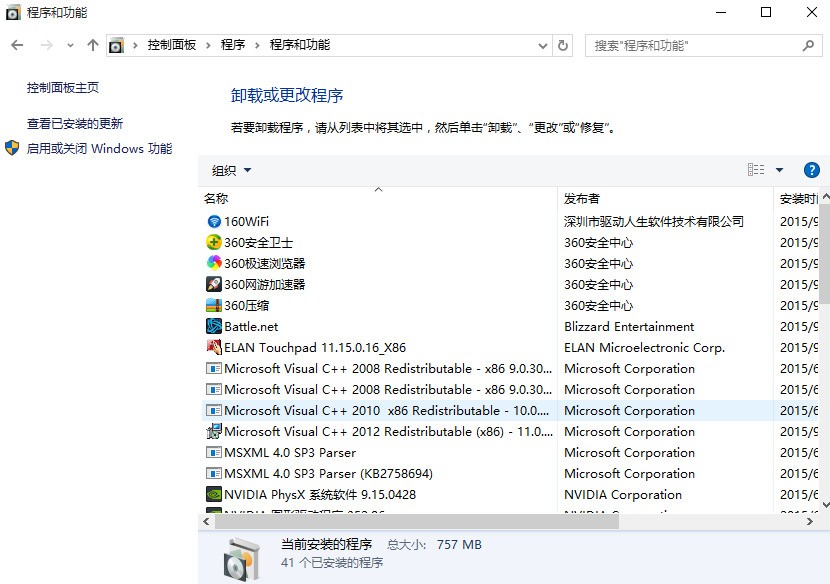
Task: Select Microsoft Visual C++ 2010 x86 Redistributable name
Action: click(x=386, y=410)
